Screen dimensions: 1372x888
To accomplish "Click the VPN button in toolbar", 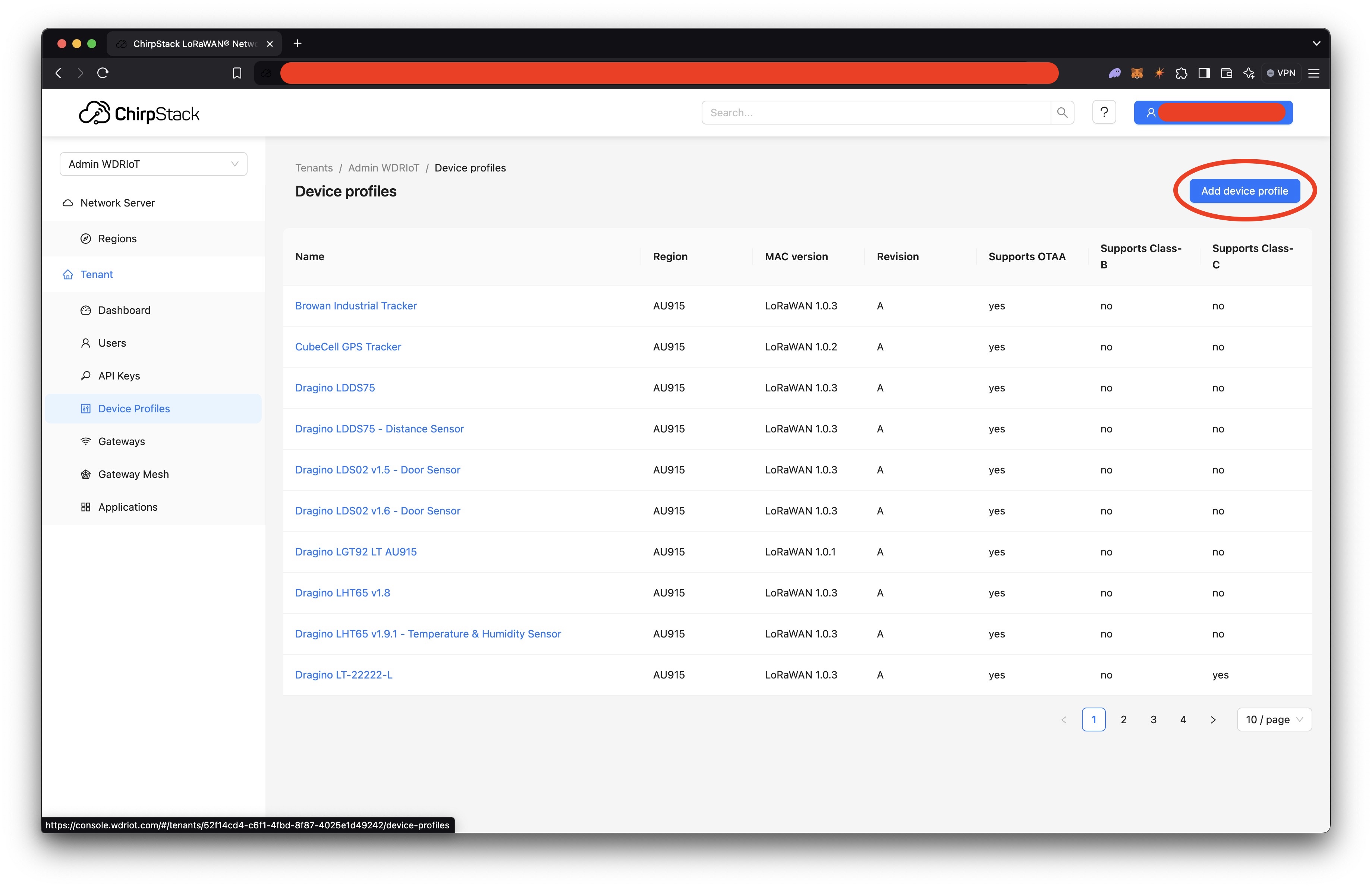I will pos(1281,73).
